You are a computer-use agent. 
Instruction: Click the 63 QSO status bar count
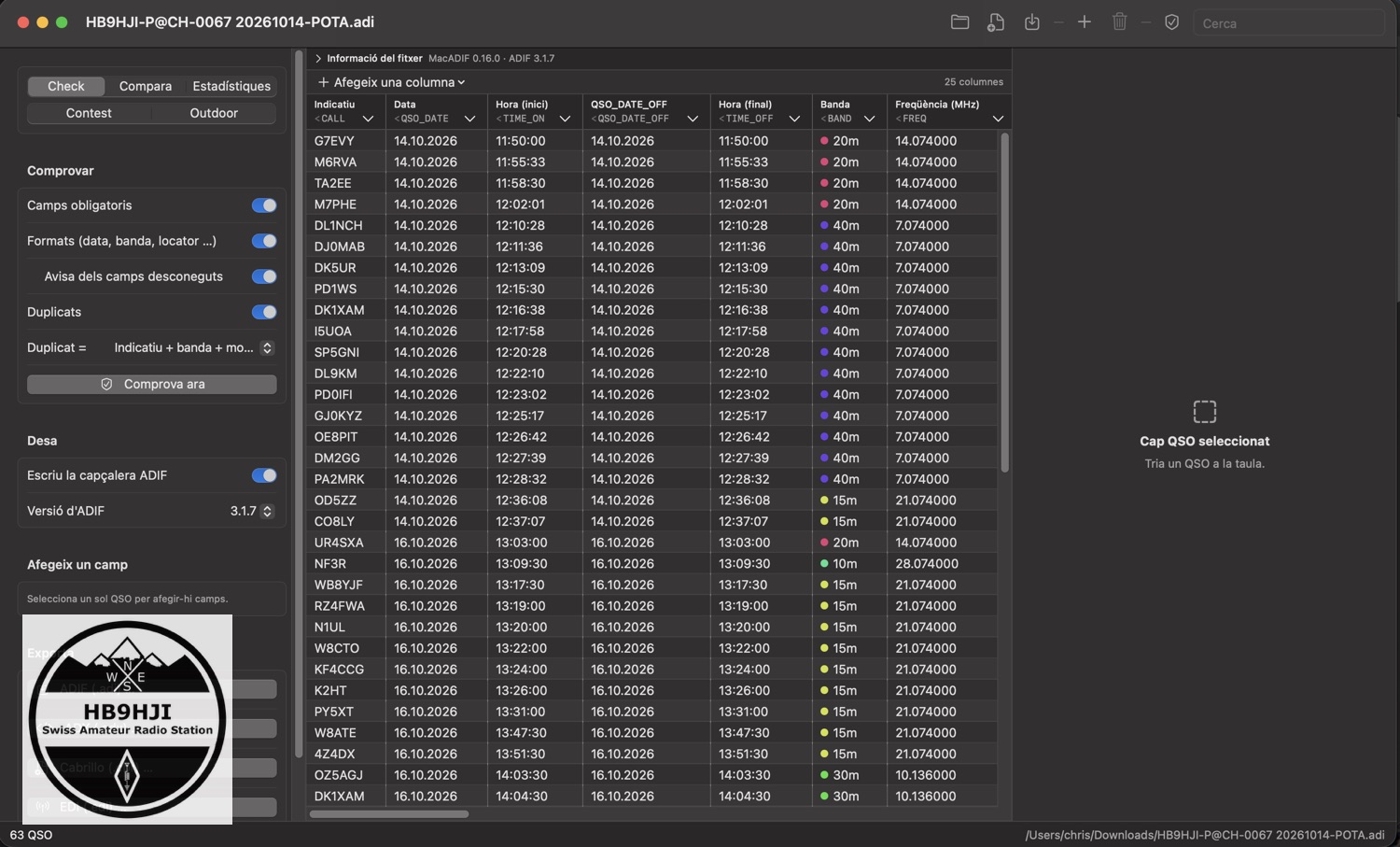coord(31,835)
